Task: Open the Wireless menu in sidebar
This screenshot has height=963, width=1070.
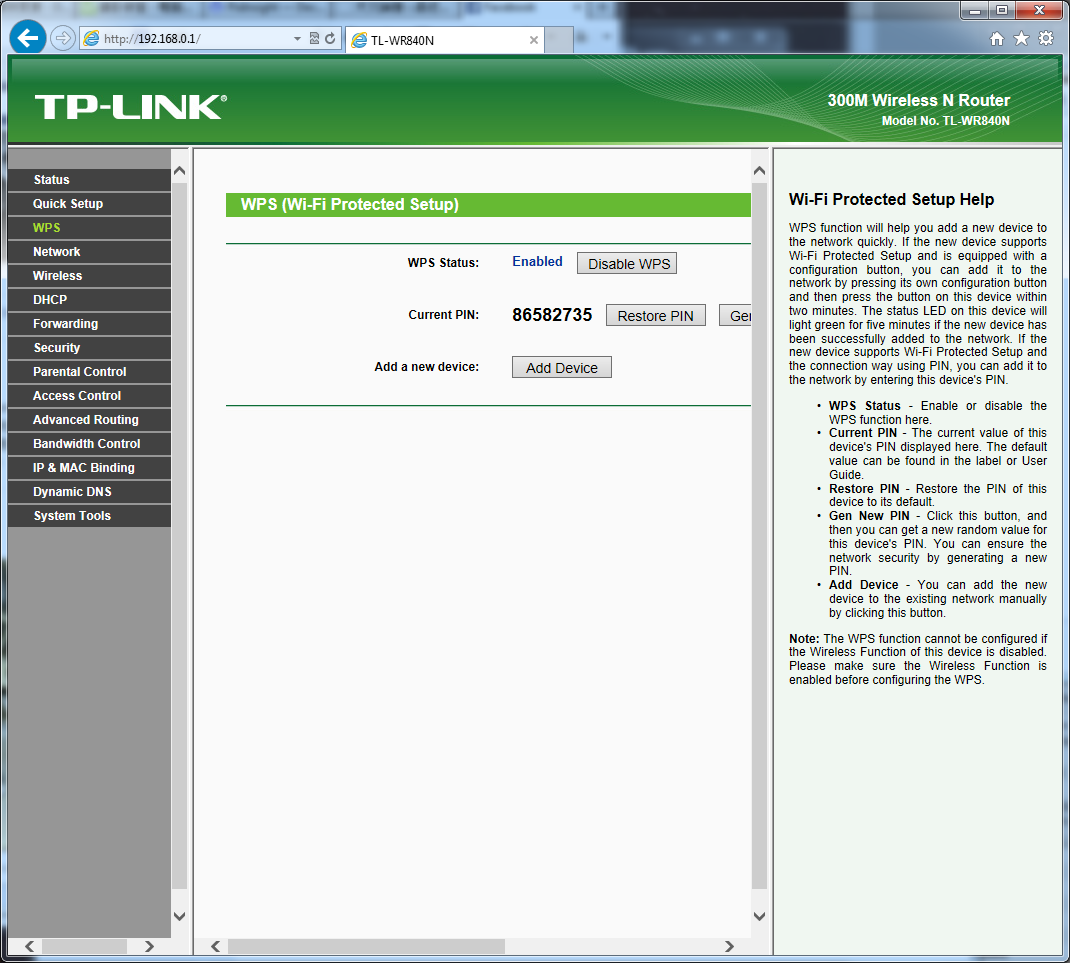Action: pos(57,276)
